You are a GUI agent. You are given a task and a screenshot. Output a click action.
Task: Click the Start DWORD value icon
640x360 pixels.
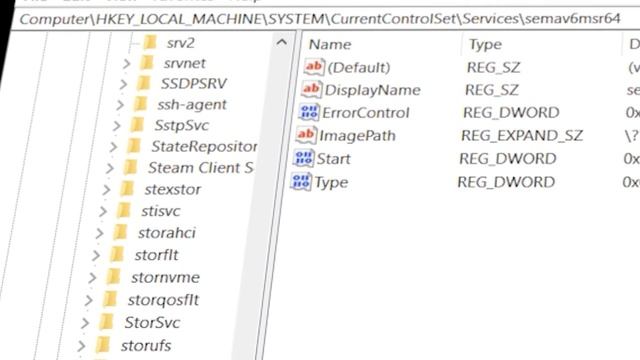coord(303,158)
